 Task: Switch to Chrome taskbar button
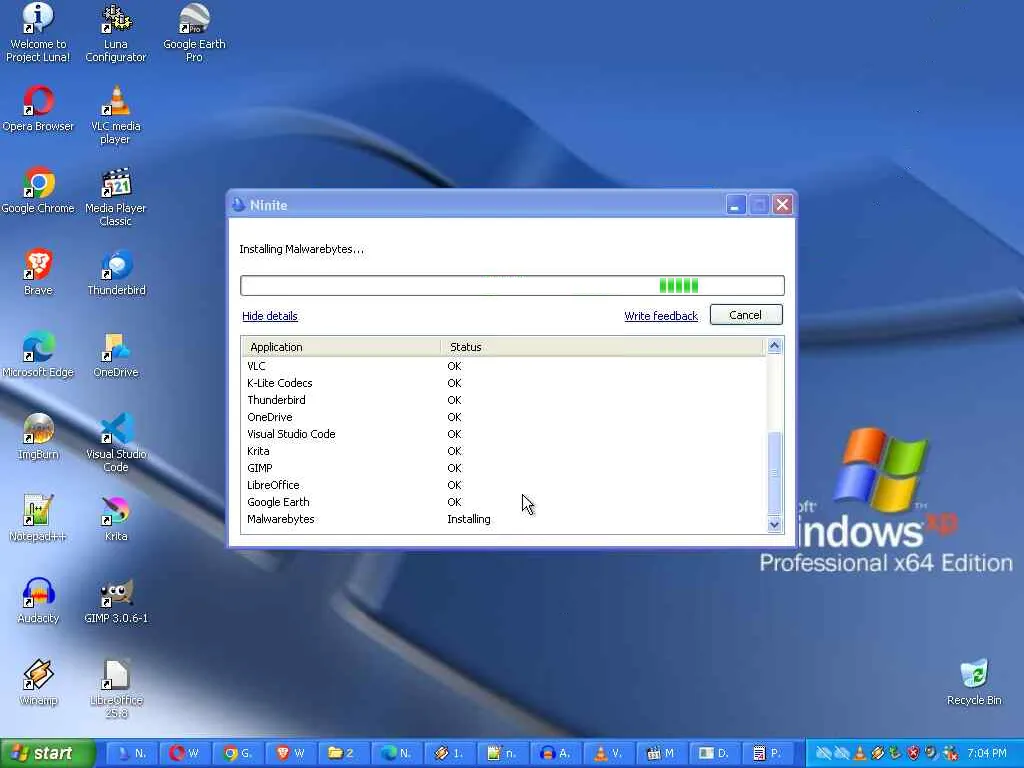237,754
